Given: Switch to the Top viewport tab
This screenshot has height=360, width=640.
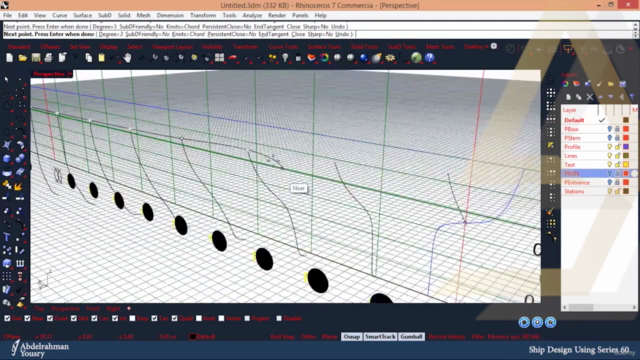Looking at the screenshot, I should click(x=39, y=309).
